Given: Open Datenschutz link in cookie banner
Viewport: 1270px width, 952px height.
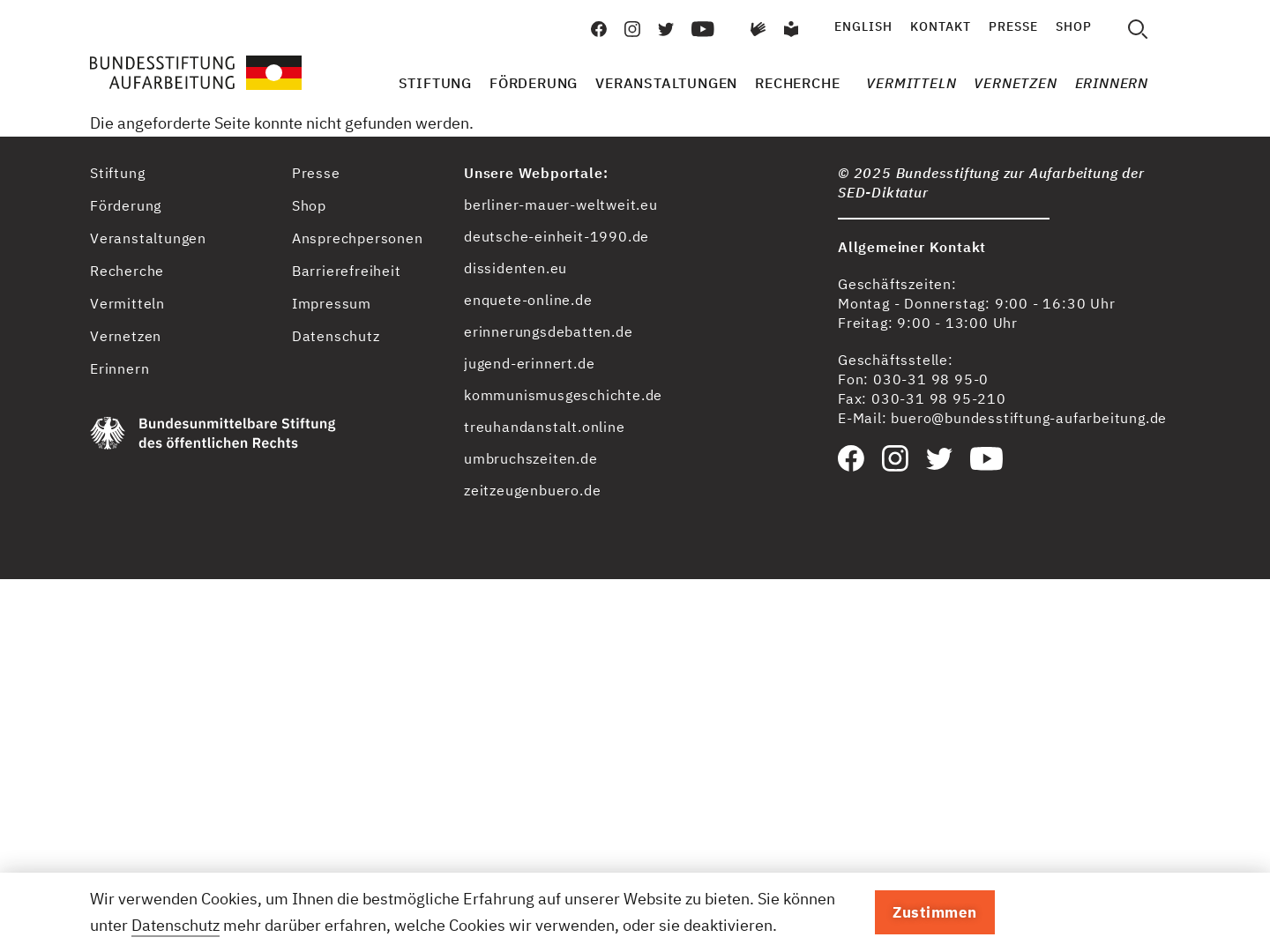Looking at the screenshot, I should coord(176,926).
